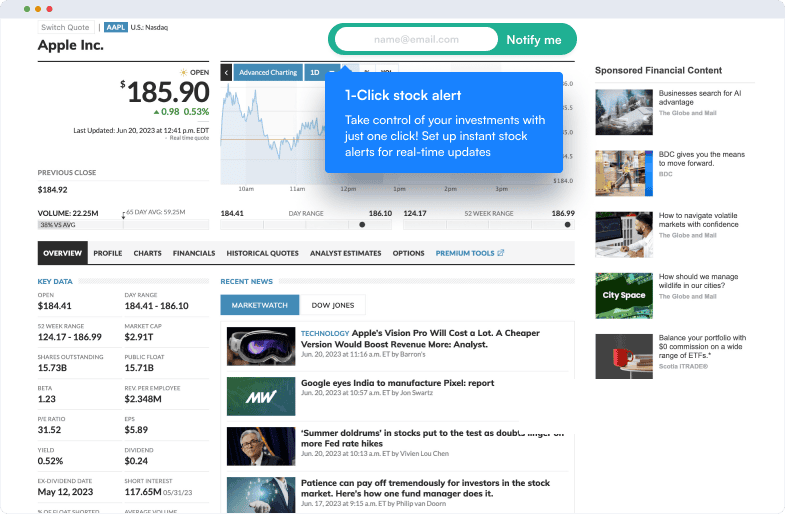Select the market cap value $2.91T
Screen dimensions: 785x514
[x=139, y=337]
